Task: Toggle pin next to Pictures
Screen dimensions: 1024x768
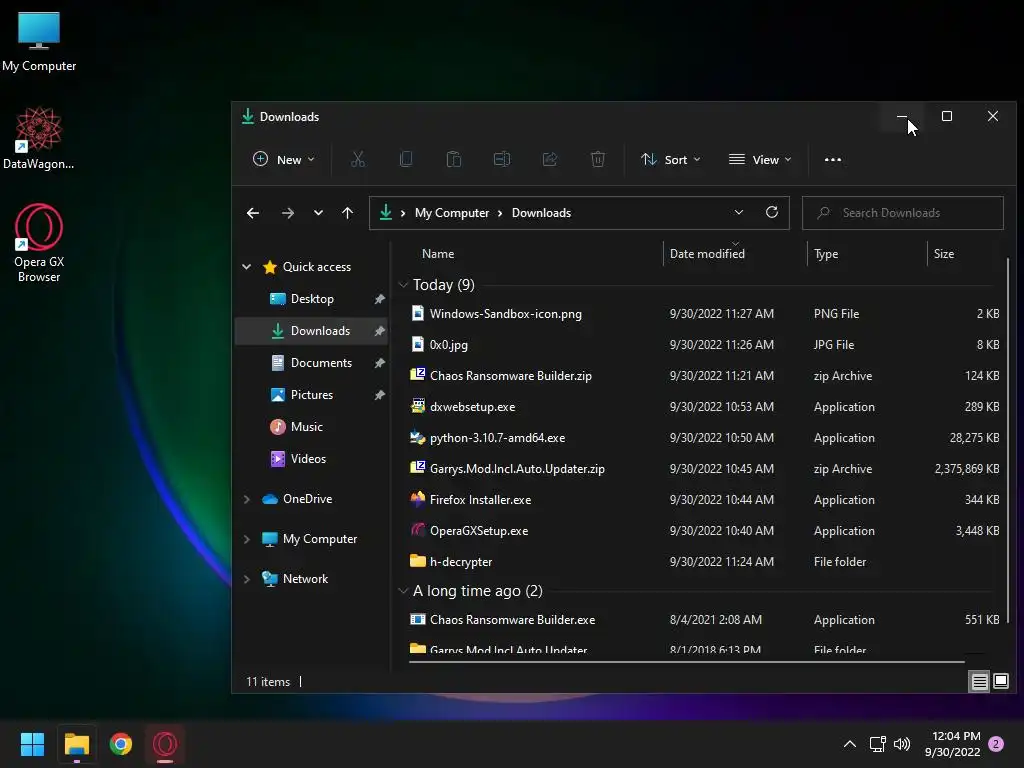Action: (x=379, y=395)
